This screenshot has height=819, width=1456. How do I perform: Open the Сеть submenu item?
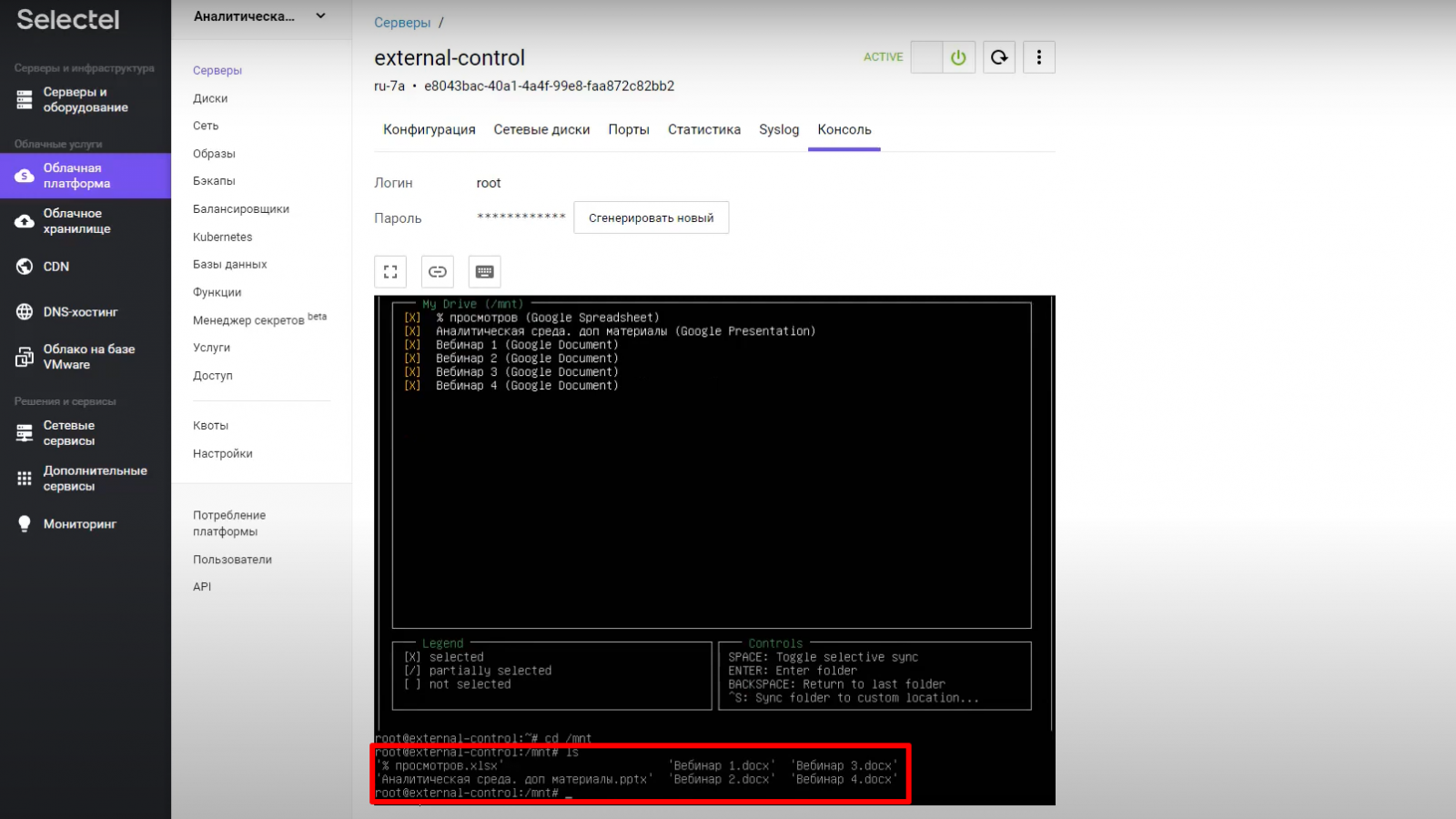pos(206,126)
